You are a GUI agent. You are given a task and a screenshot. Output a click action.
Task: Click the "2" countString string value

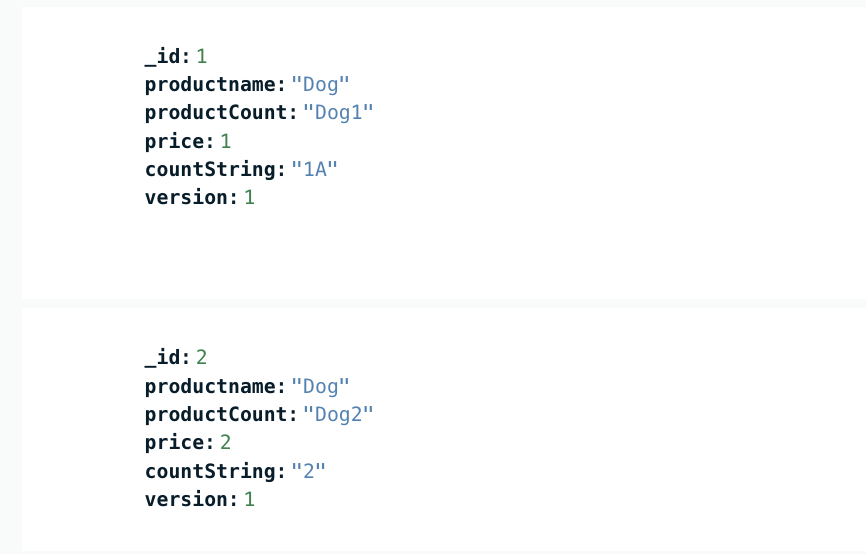pos(309,470)
